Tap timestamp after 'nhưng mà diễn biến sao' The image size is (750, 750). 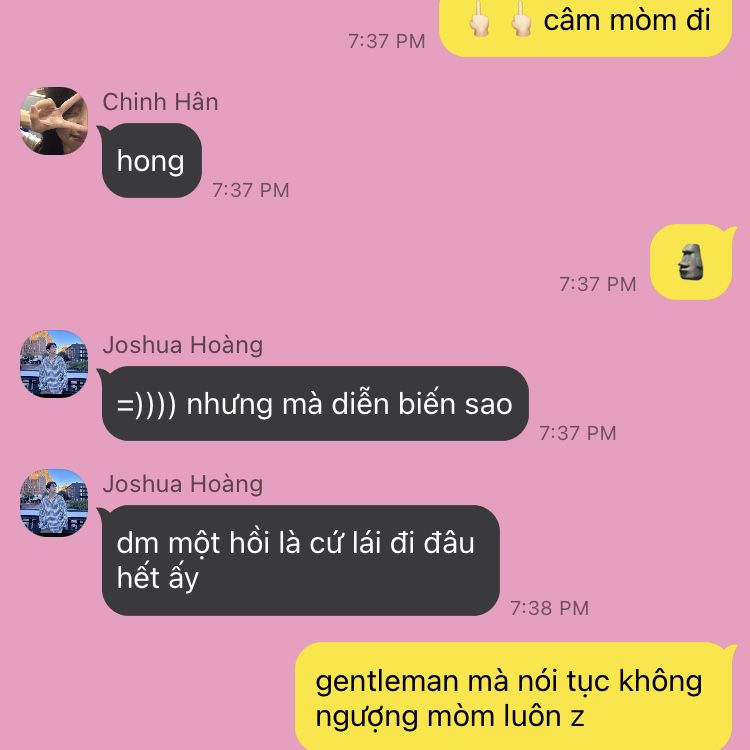point(578,433)
